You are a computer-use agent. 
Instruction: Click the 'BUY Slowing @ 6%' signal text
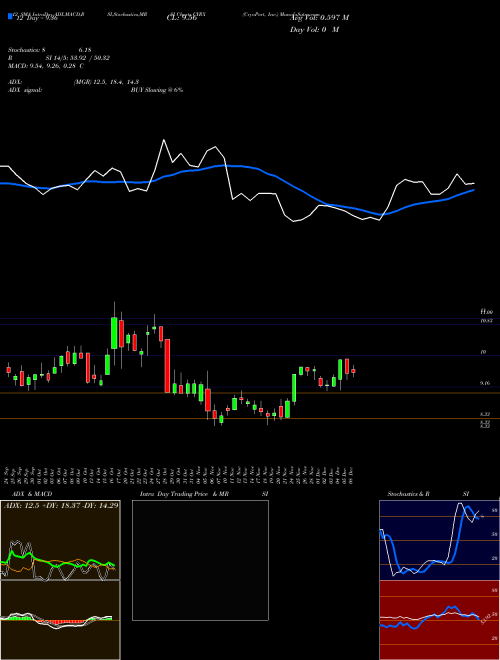[x=157, y=90]
